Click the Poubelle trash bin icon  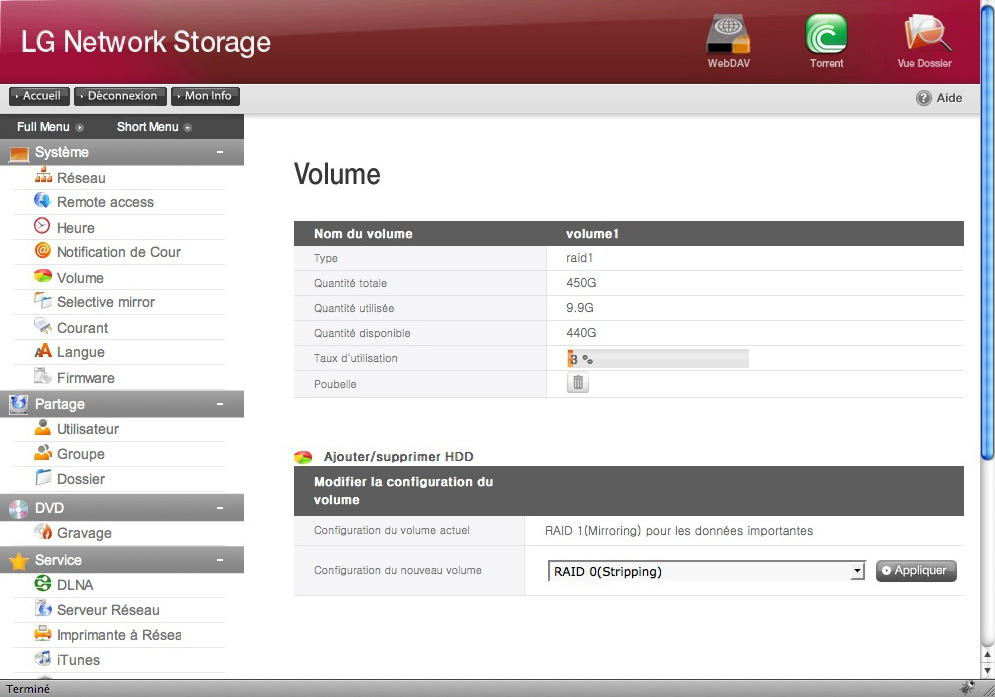[x=578, y=382]
